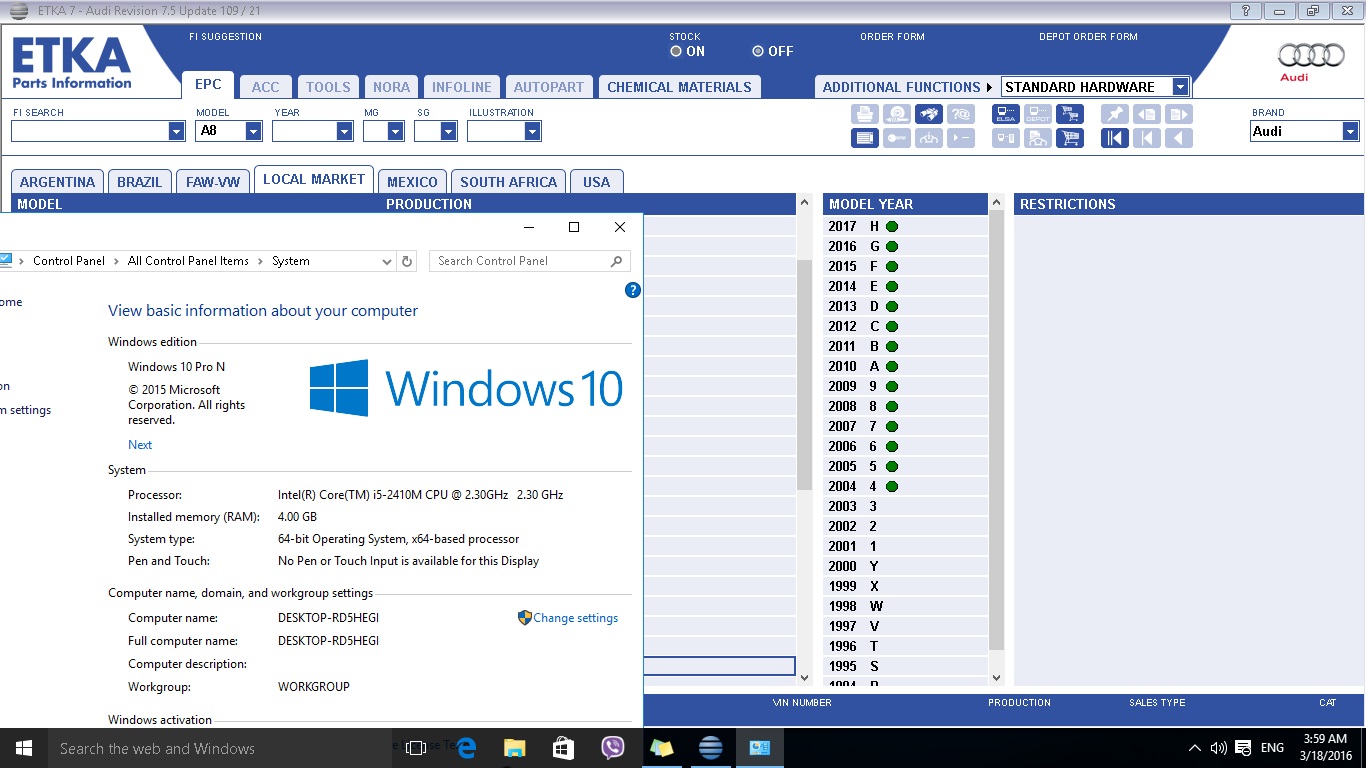
Task: Set STOCK option to OFF
Action: (758, 51)
